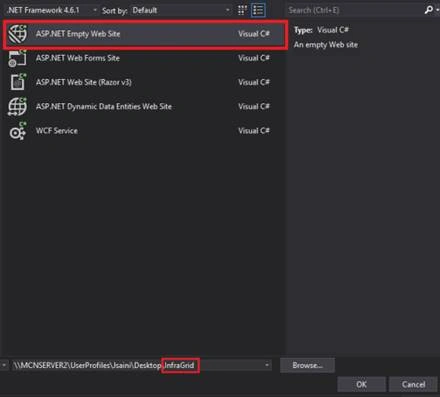Select the 'ASP.NET Web Forms Site' template name

click(x=78, y=58)
